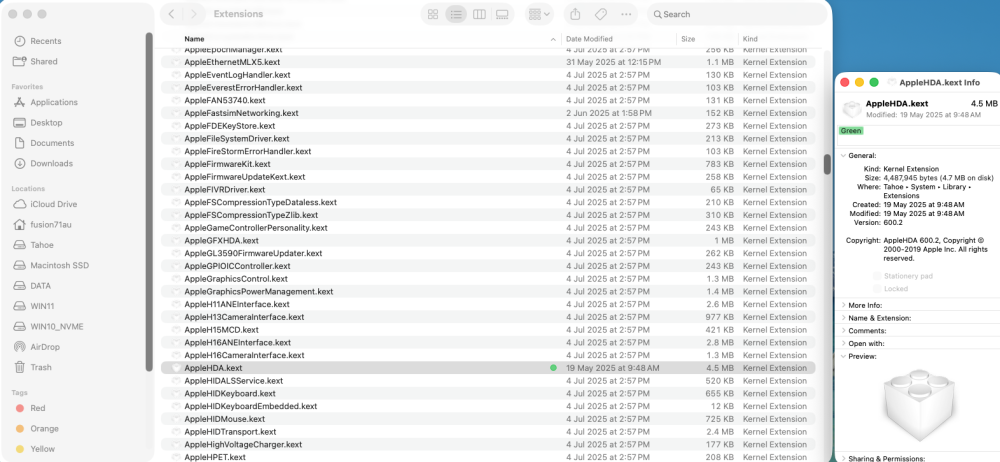Screen dimensions: 1000x462
Task: Switch Finder to column view
Action: coord(479,14)
